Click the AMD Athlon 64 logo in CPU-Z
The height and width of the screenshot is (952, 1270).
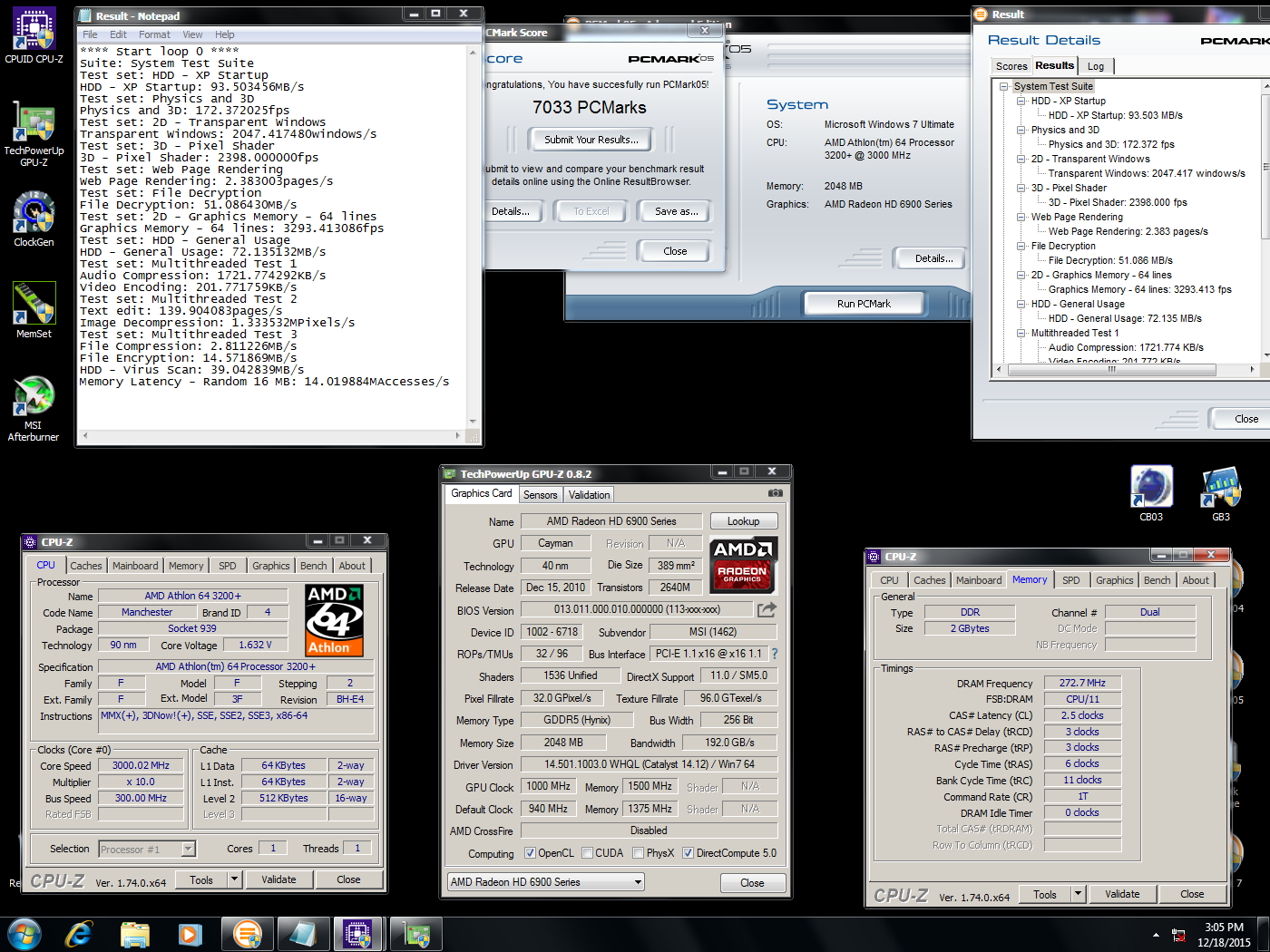(x=334, y=620)
